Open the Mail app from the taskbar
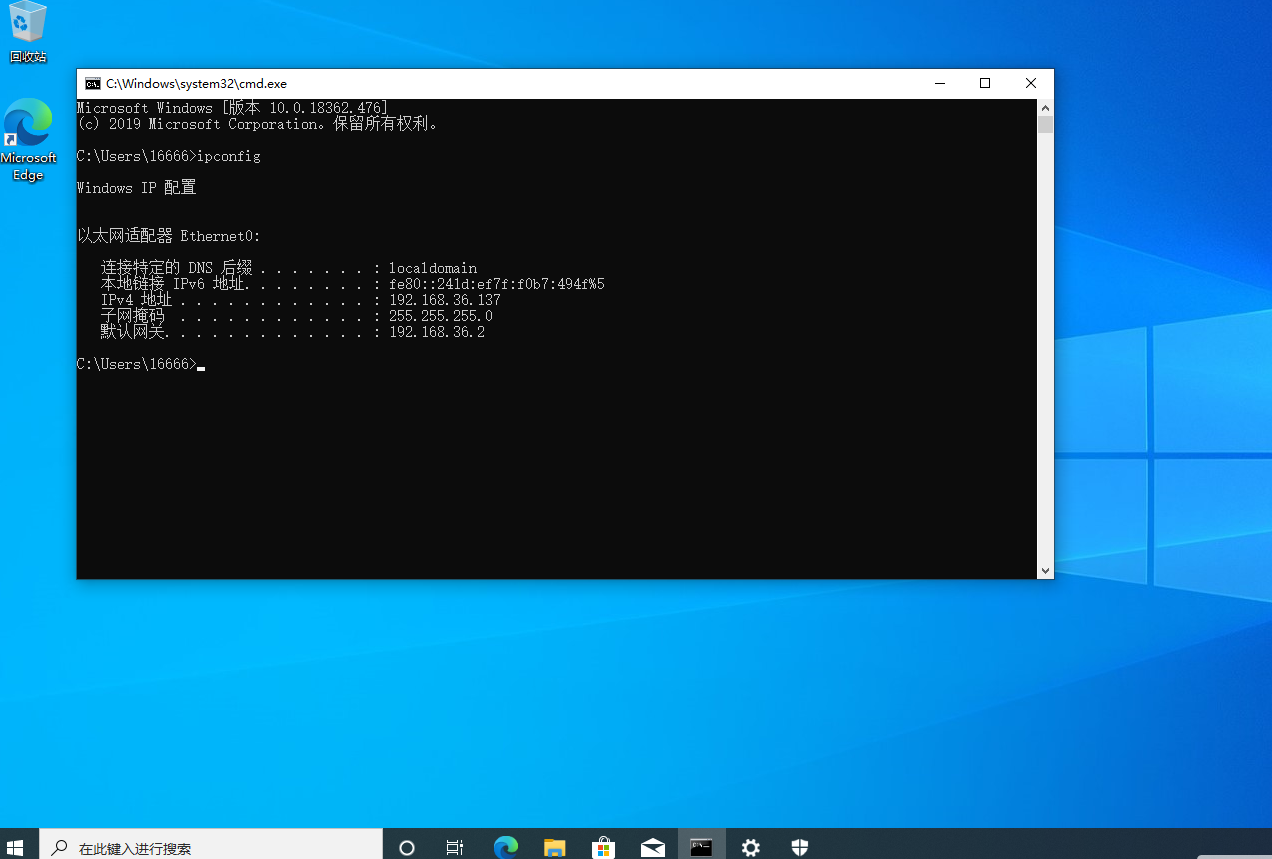 pyautogui.click(x=652, y=847)
